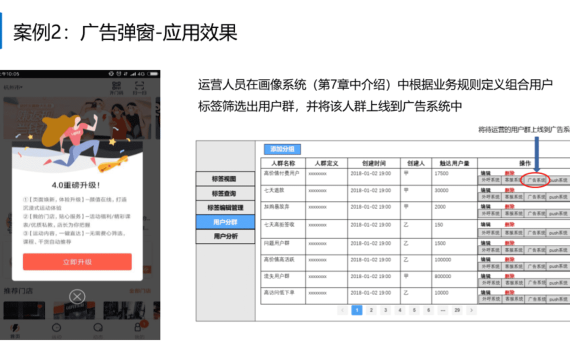The height and width of the screenshot is (360, 570).
Task: Tap the chat bubble icon in bottom bar
Action: click(98, 329)
